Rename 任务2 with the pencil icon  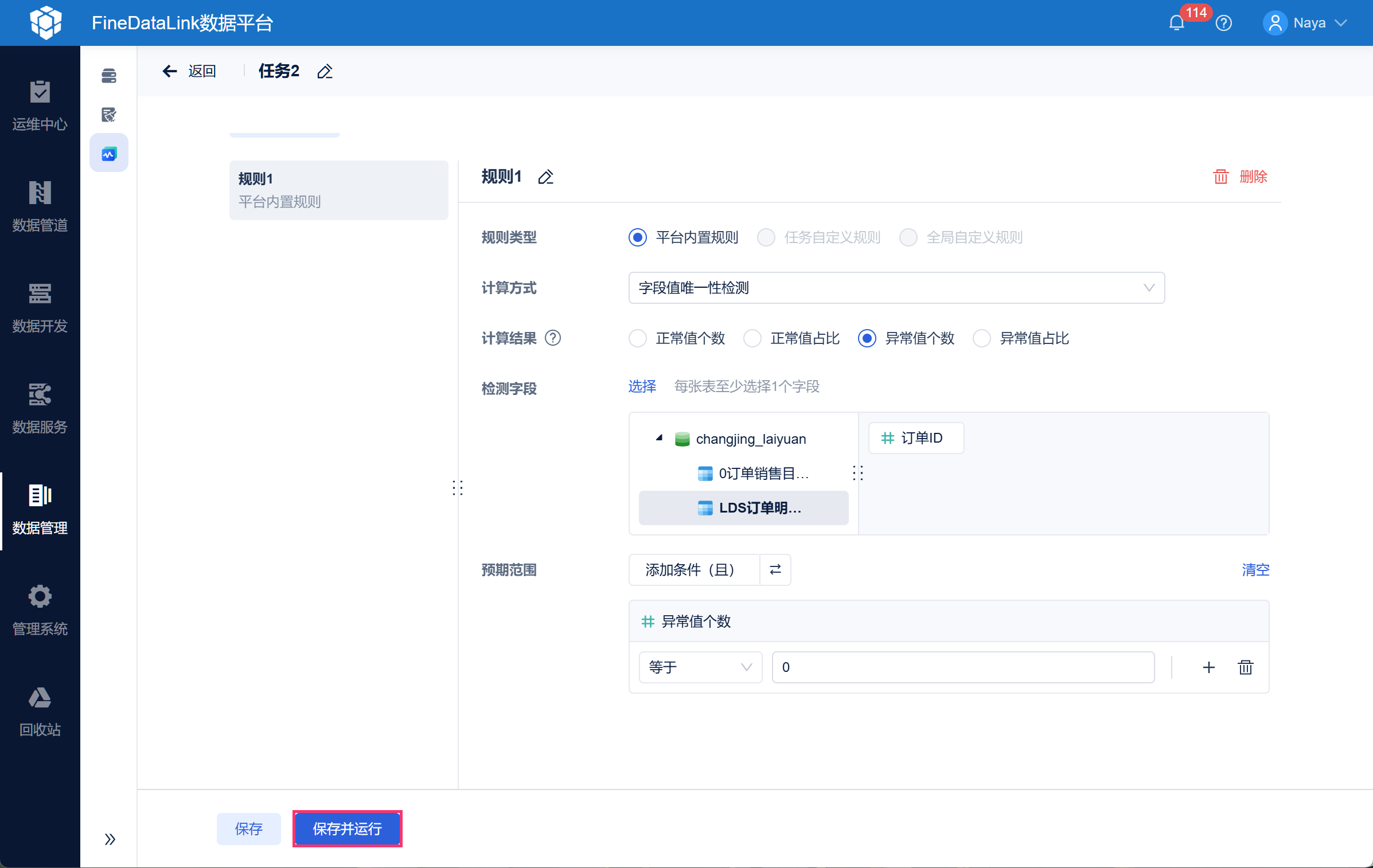point(325,71)
